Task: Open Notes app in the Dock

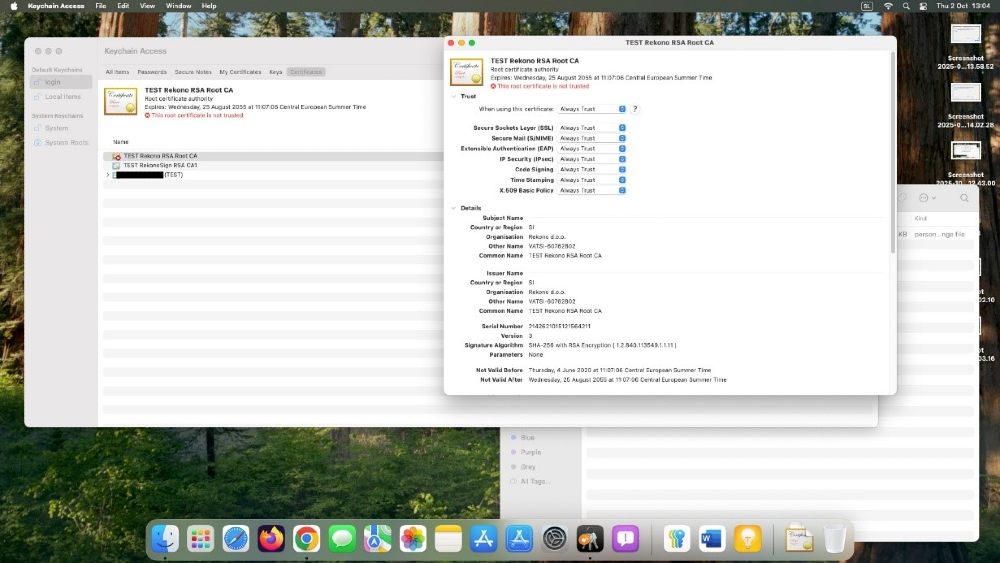Action: 448,539
